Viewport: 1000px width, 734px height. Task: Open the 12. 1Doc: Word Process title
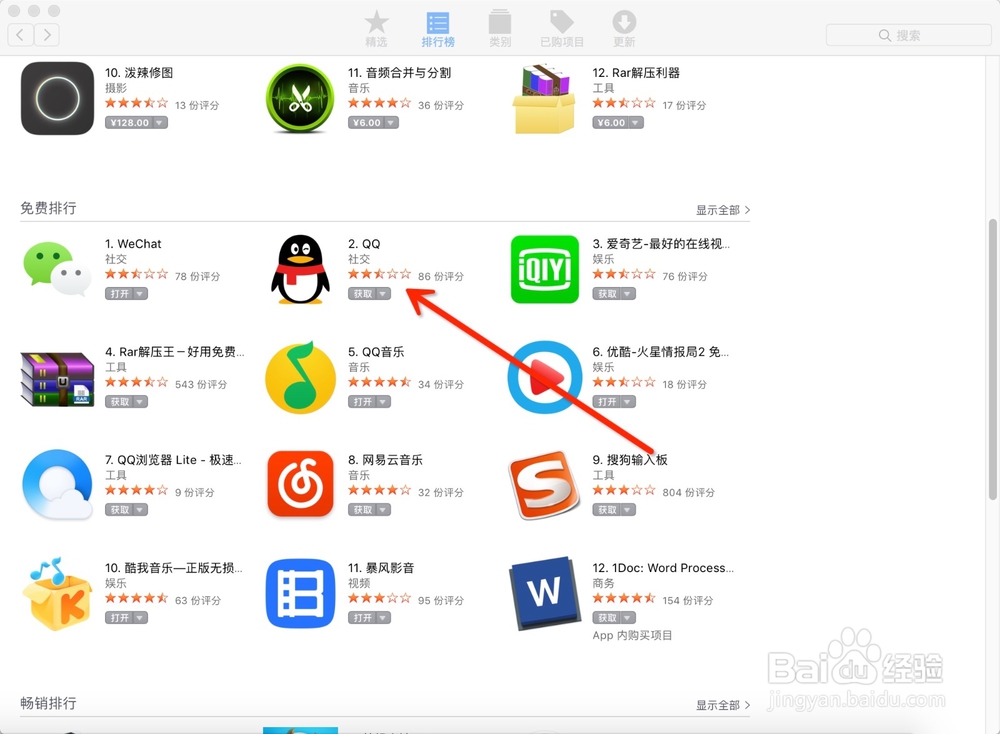pyautogui.click(x=663, y=568)
